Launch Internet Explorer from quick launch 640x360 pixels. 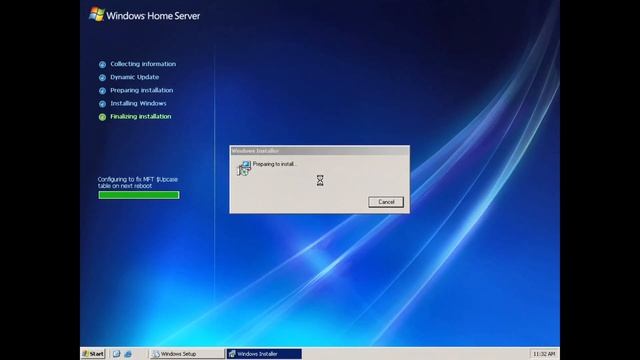[x=128, y=354]
